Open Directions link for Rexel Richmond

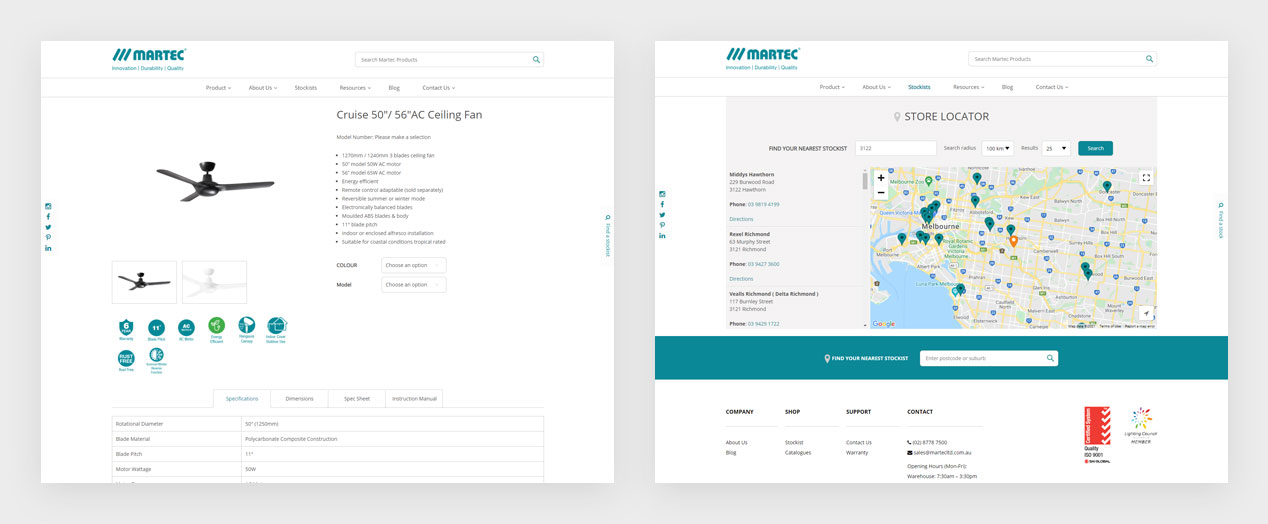[x=741, y=279]
